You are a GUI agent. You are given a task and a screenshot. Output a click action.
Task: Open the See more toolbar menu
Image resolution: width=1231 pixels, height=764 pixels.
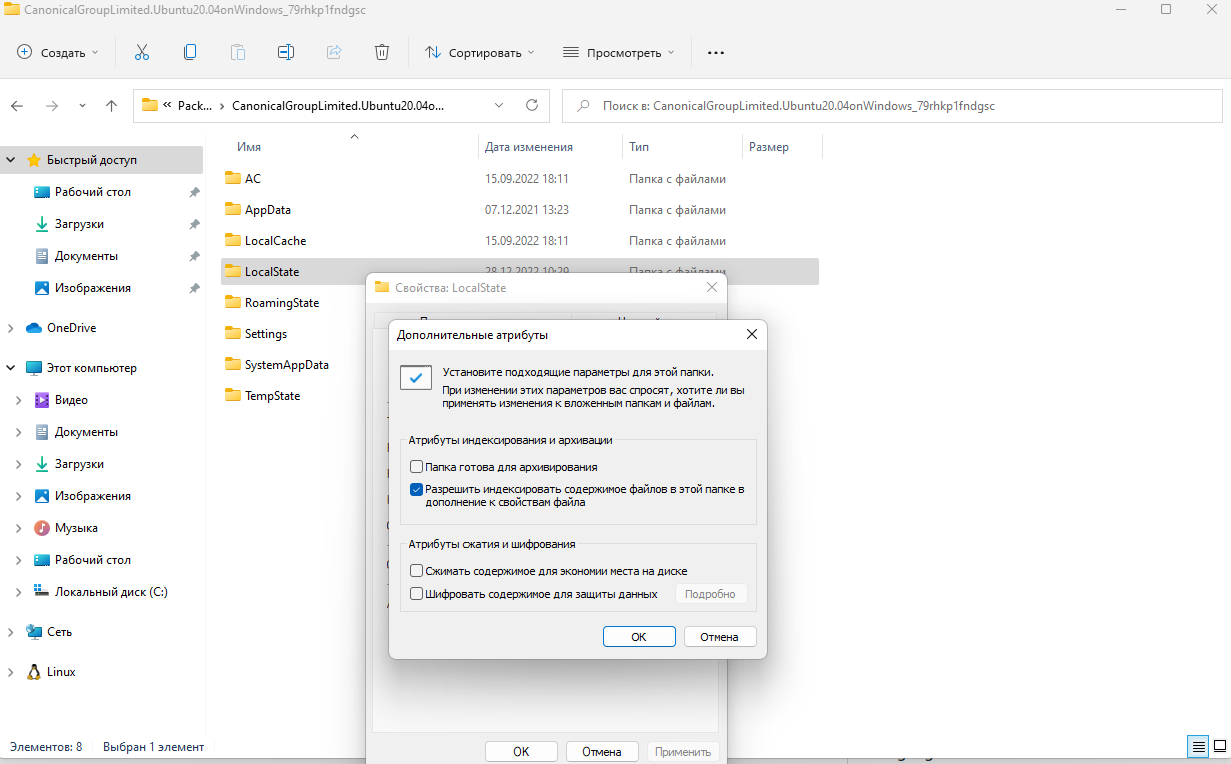(x=715, y=52)
